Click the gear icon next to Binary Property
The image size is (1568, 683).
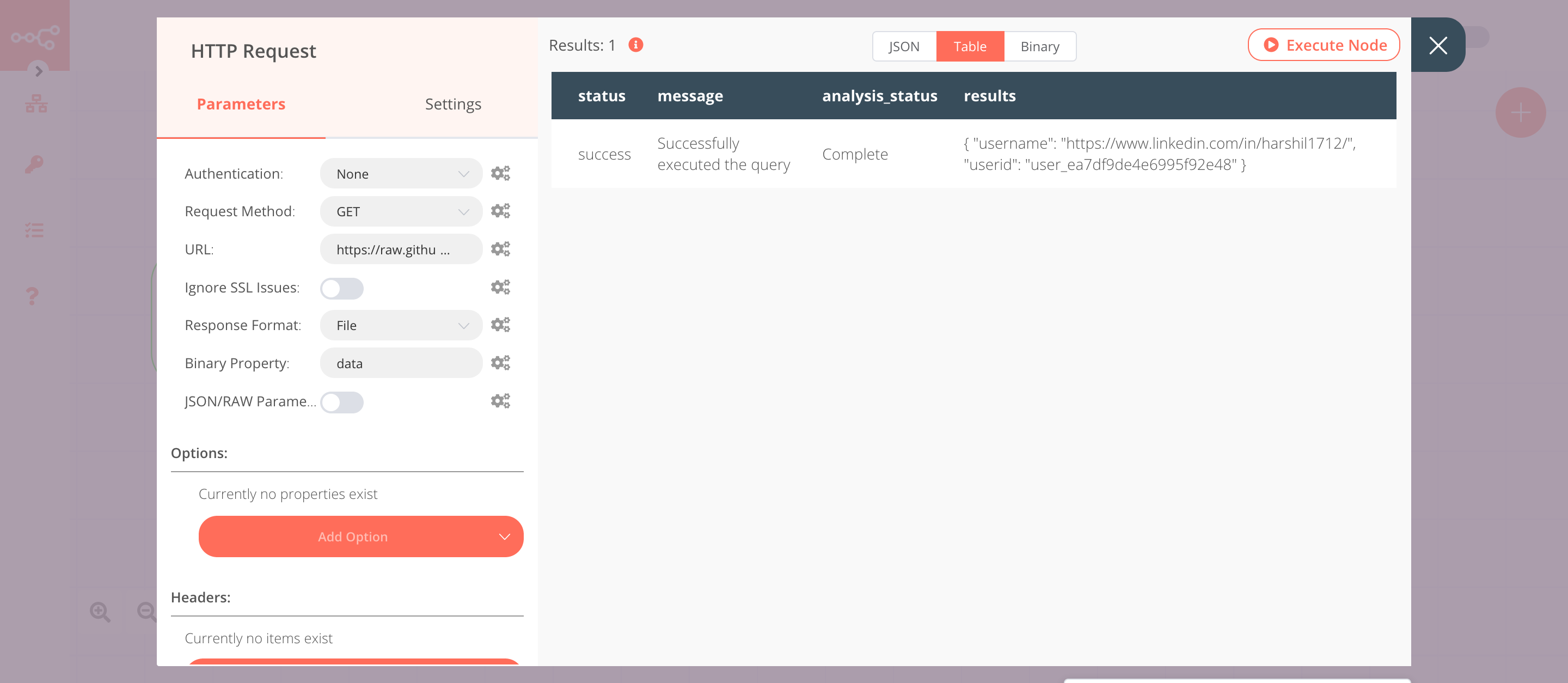[500, 363]
